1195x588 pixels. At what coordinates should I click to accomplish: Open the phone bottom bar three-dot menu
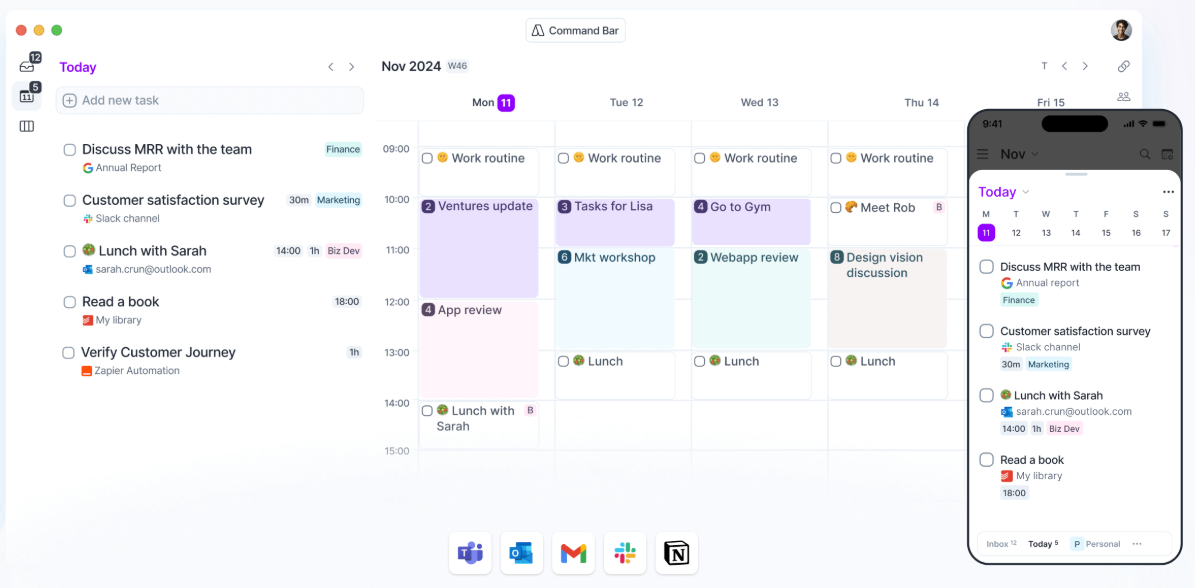click(1137, 544)
